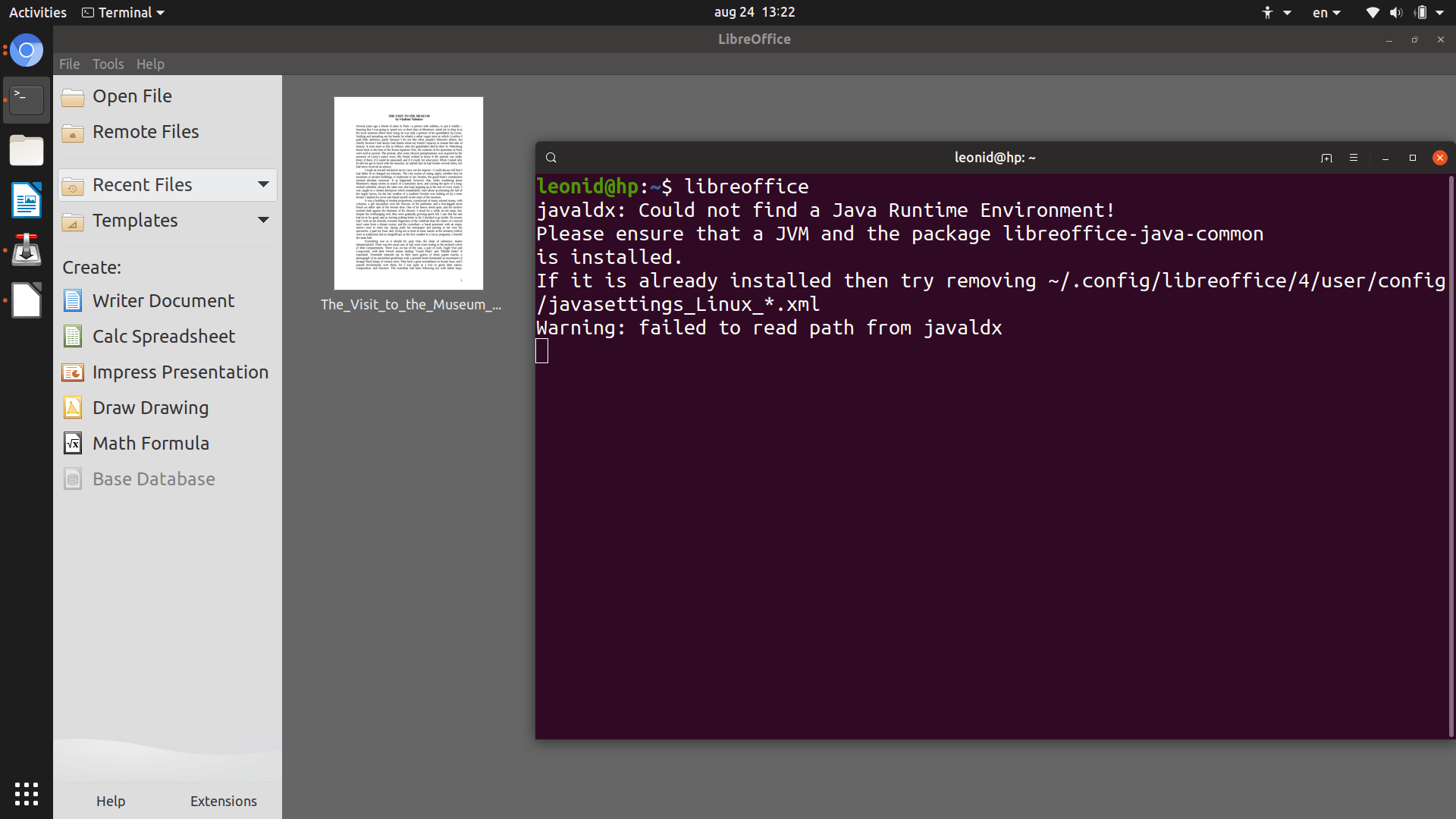Open the Tools menu
This screenshot has height=819, width=1456.
pyautogui.click(x=108, y=64)
